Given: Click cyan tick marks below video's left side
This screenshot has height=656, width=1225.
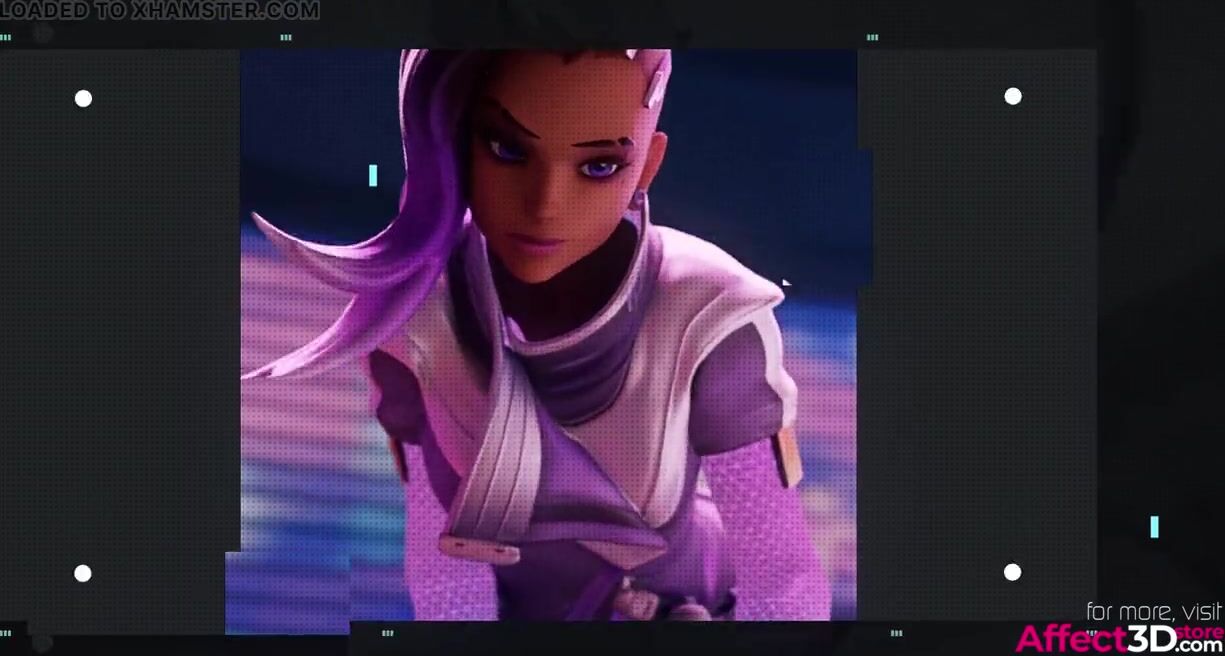Looking at the screenshot, I should click(387, 633).
